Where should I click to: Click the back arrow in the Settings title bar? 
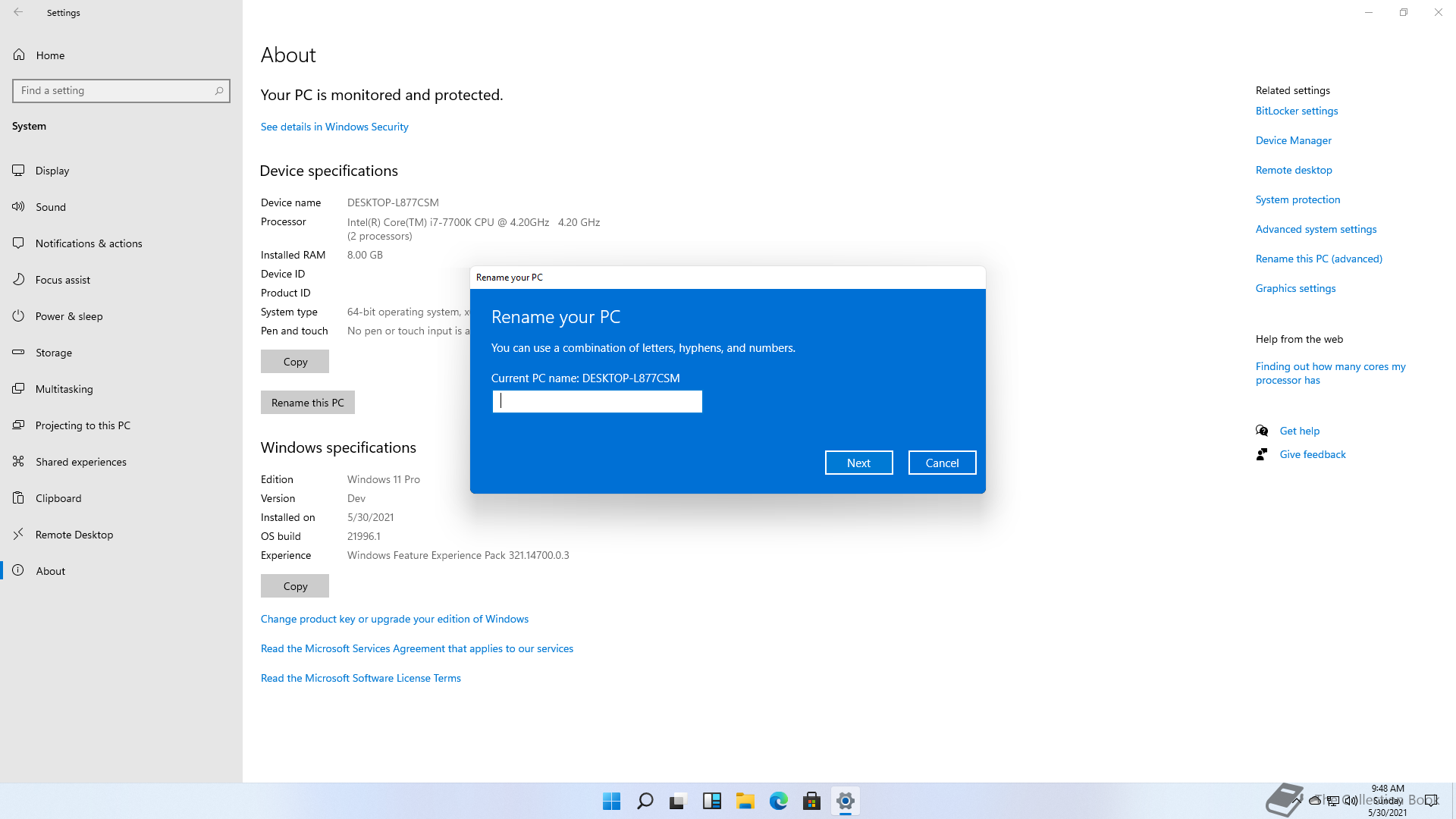click(x=18, y=12)
